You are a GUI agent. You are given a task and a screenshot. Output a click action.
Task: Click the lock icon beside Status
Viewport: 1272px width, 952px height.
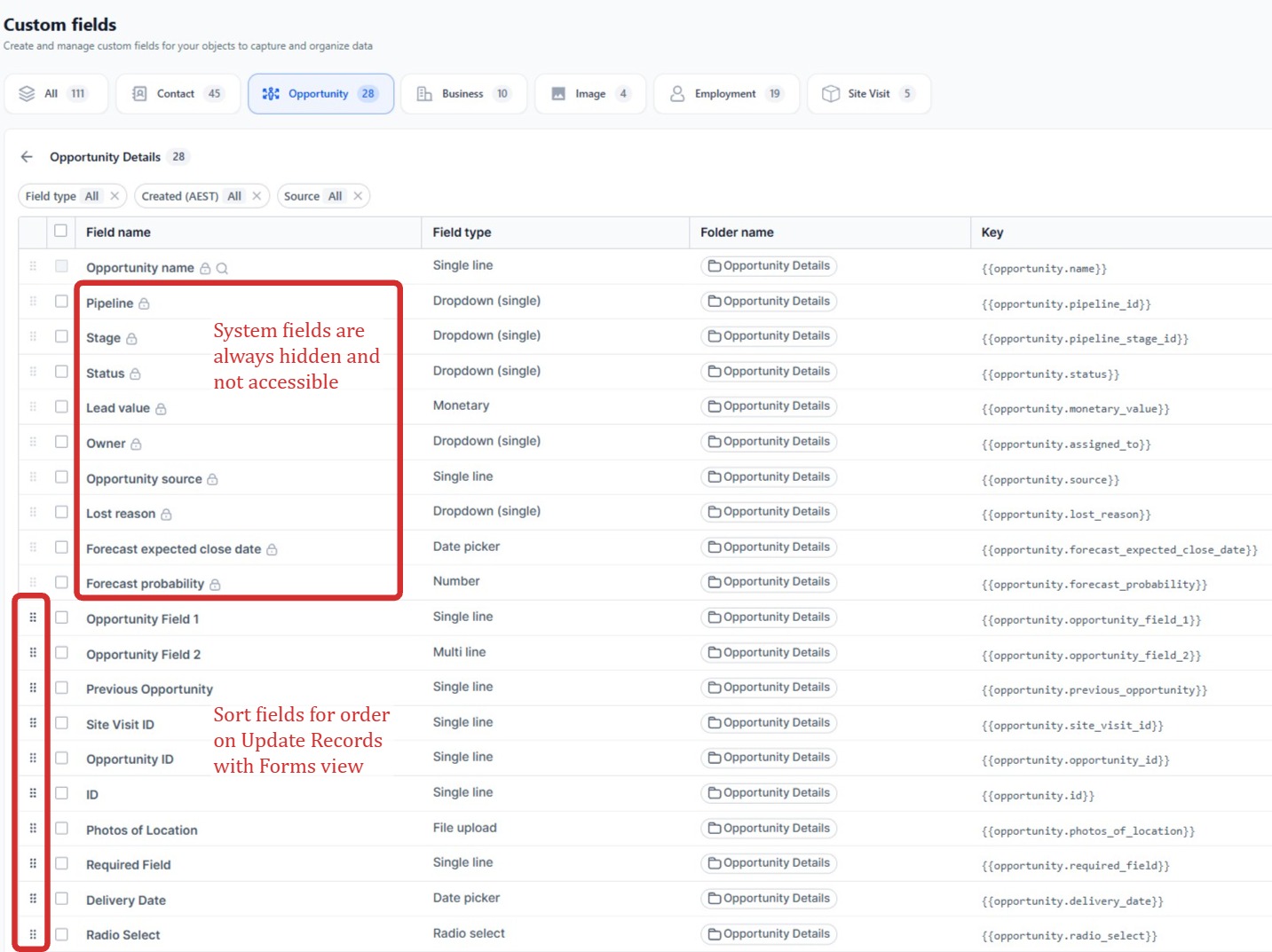[x=135, y=374]
